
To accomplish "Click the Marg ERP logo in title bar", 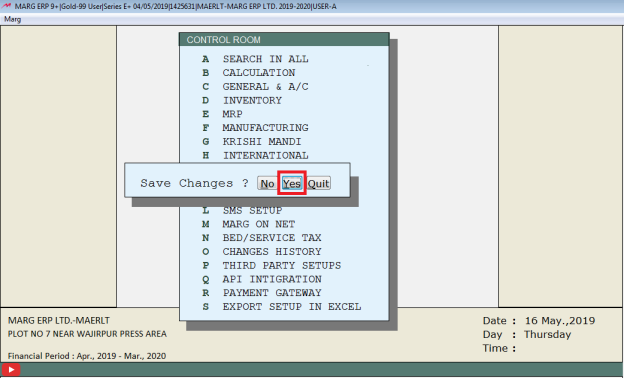I will click(6, 6).
